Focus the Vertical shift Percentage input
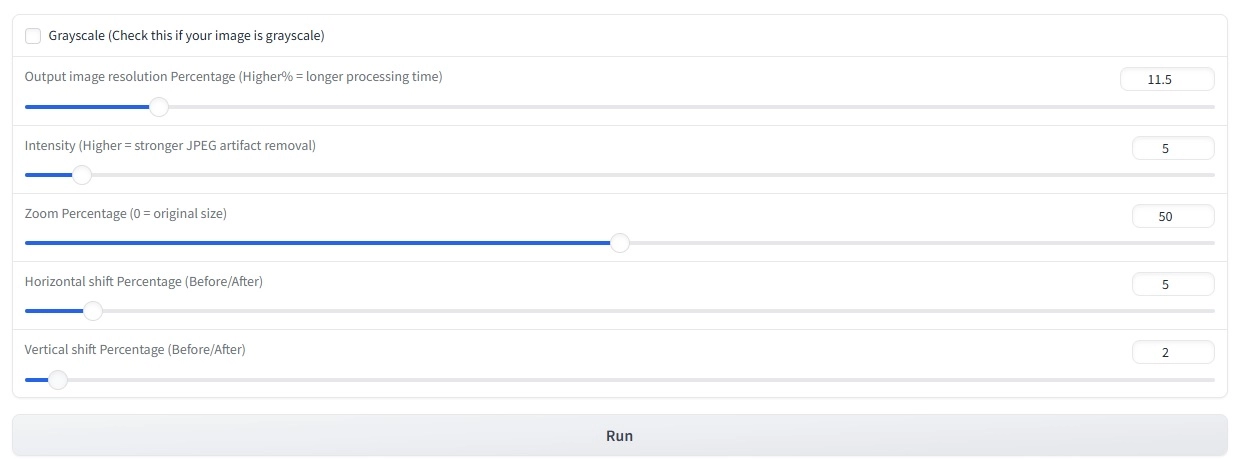 1172,352
